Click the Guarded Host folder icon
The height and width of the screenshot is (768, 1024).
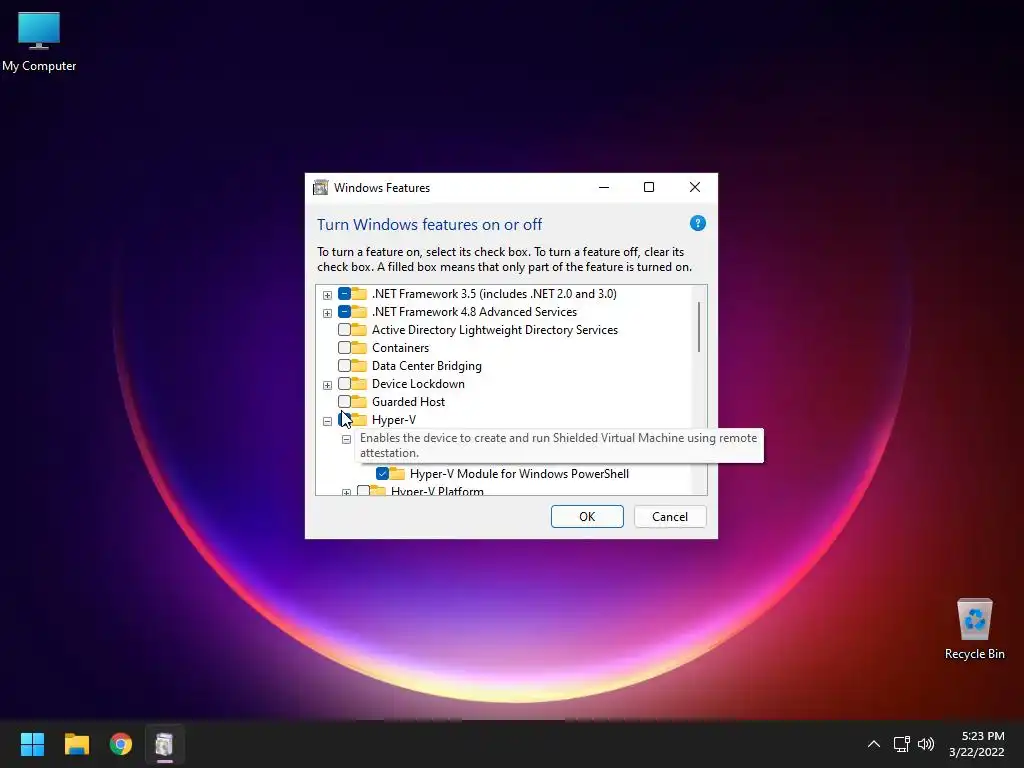coord(359,402)
